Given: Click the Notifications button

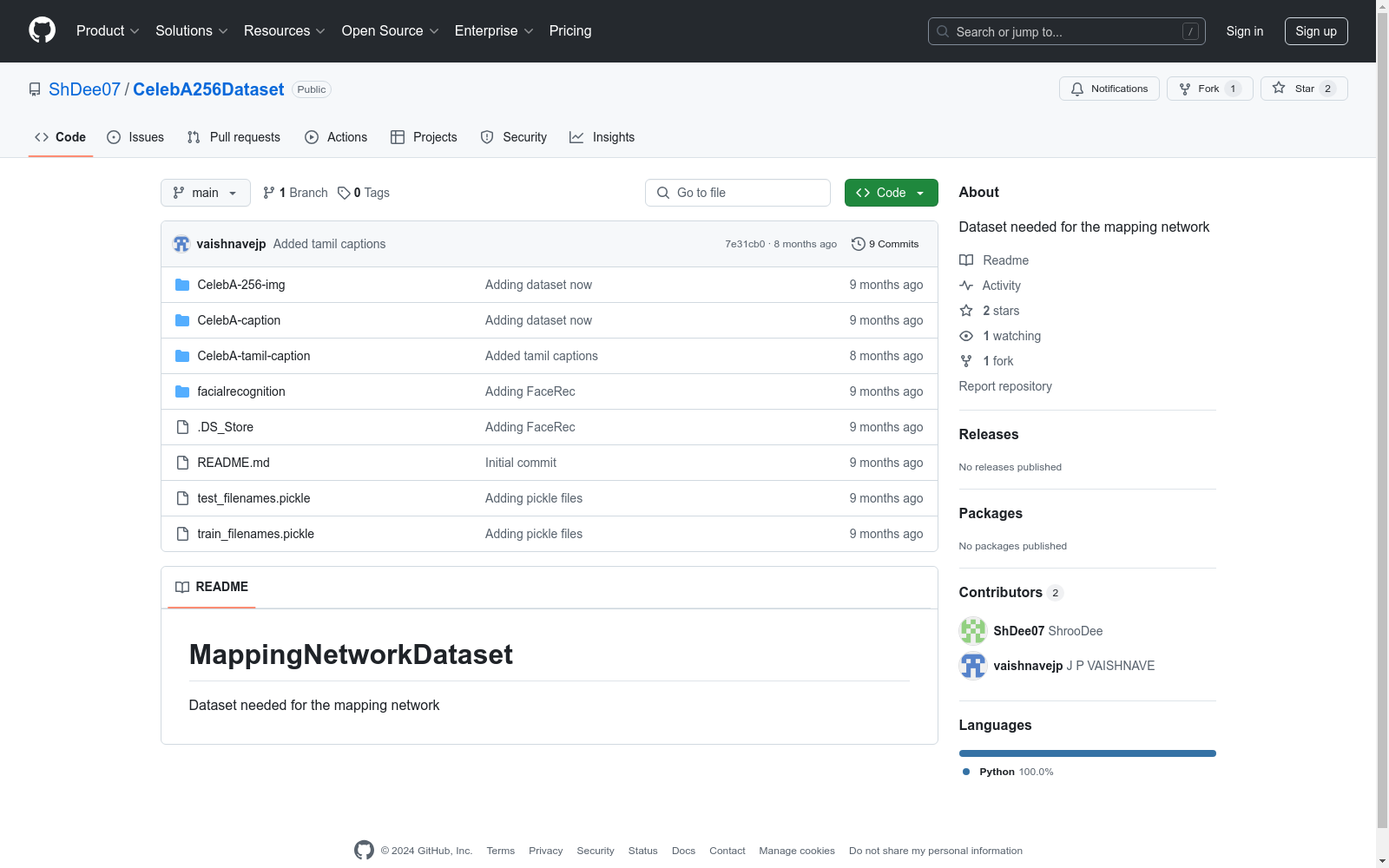Looking at the screenshot, I should tap(1109, 89).
